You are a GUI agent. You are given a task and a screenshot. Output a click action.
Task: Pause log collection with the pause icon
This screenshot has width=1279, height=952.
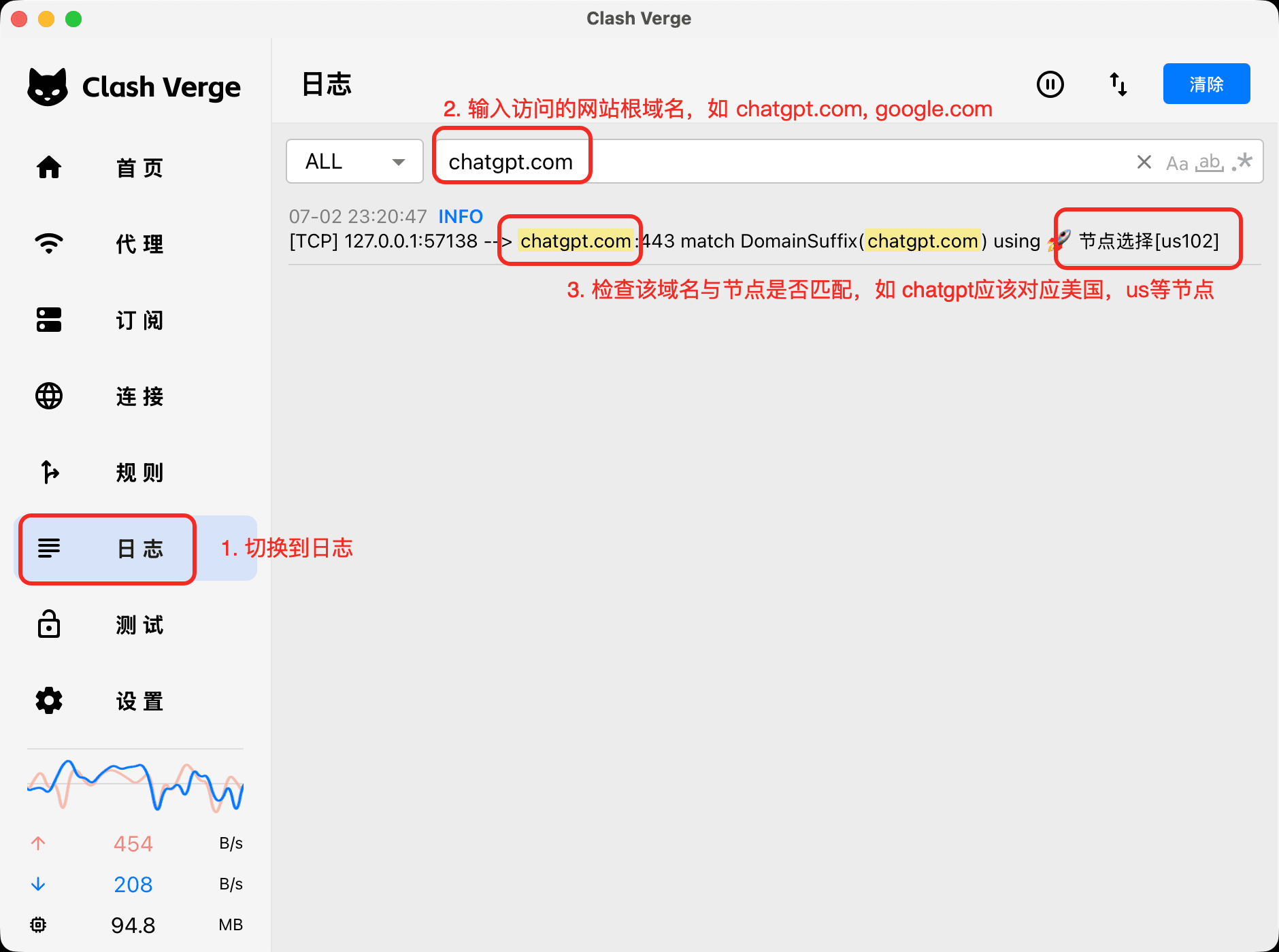[x=1050, y=84]
